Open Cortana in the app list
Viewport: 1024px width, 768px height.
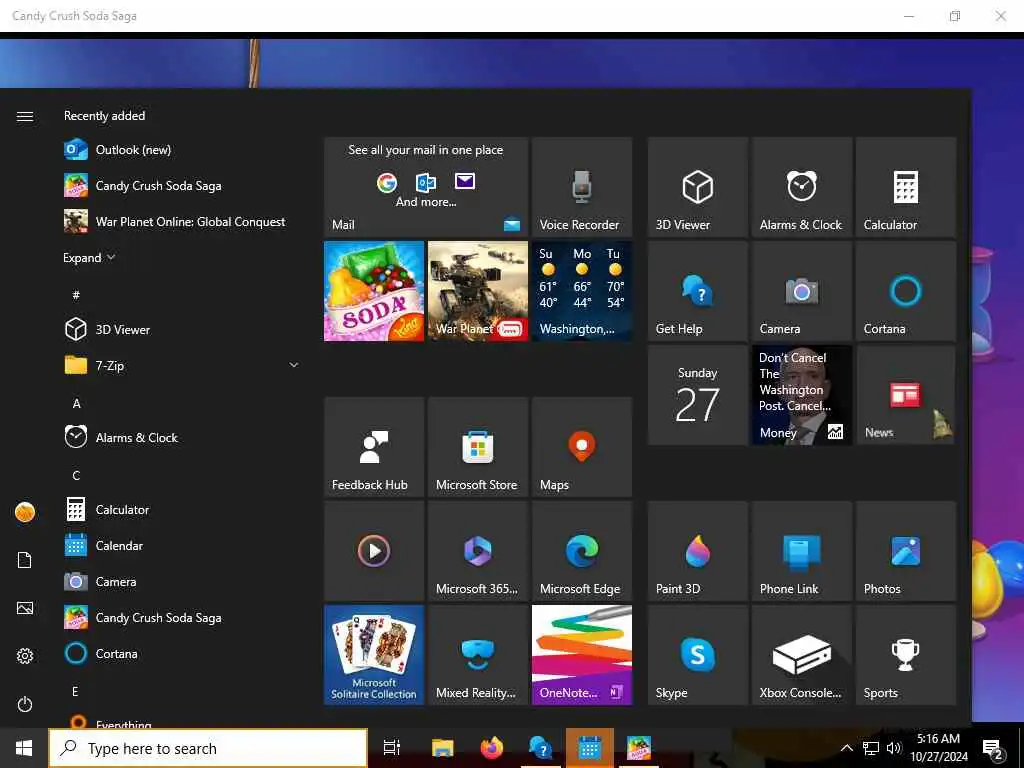[x=183, y=654]
